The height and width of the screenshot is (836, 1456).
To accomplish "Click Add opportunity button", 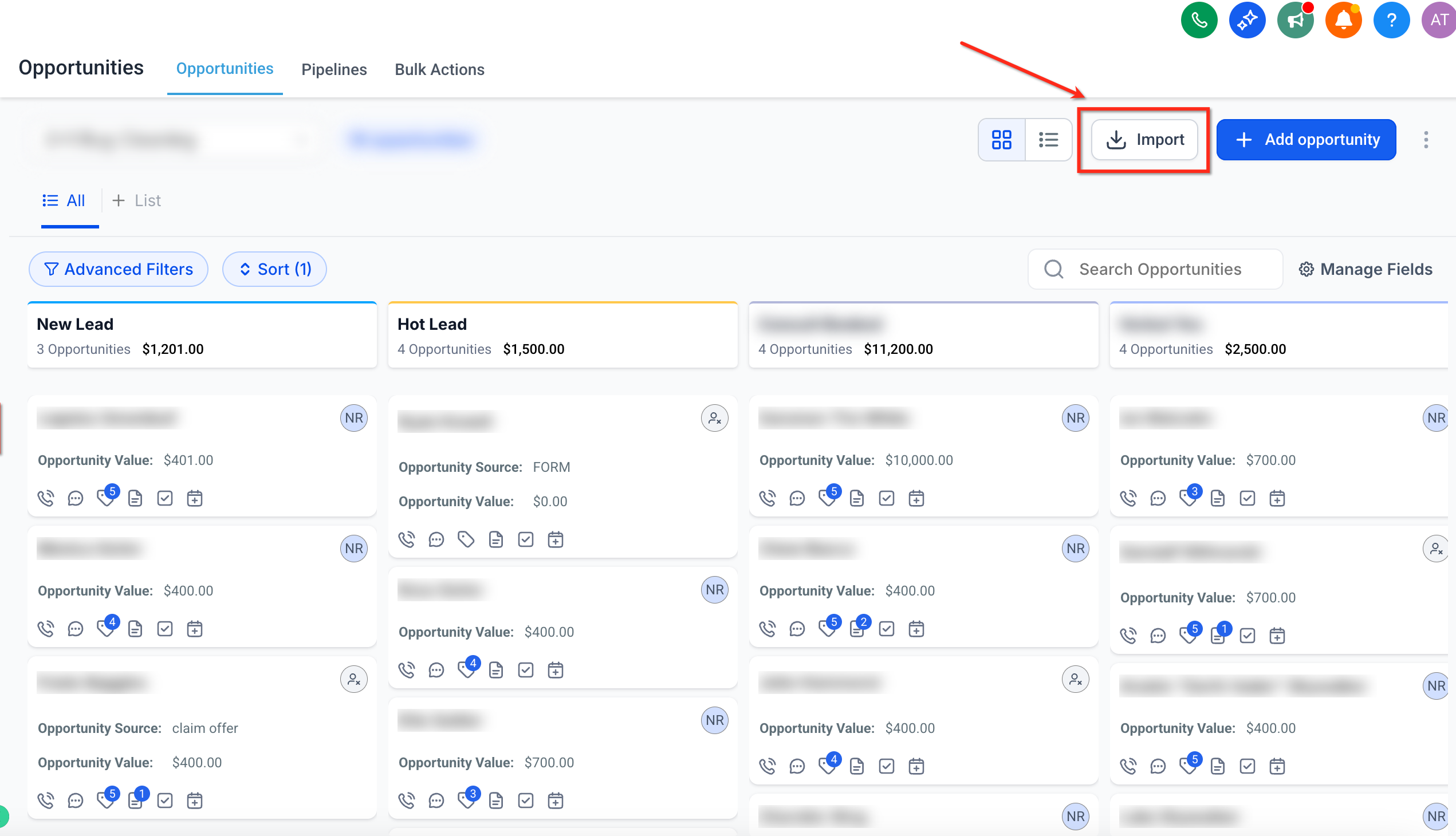I will [1305, 140].
